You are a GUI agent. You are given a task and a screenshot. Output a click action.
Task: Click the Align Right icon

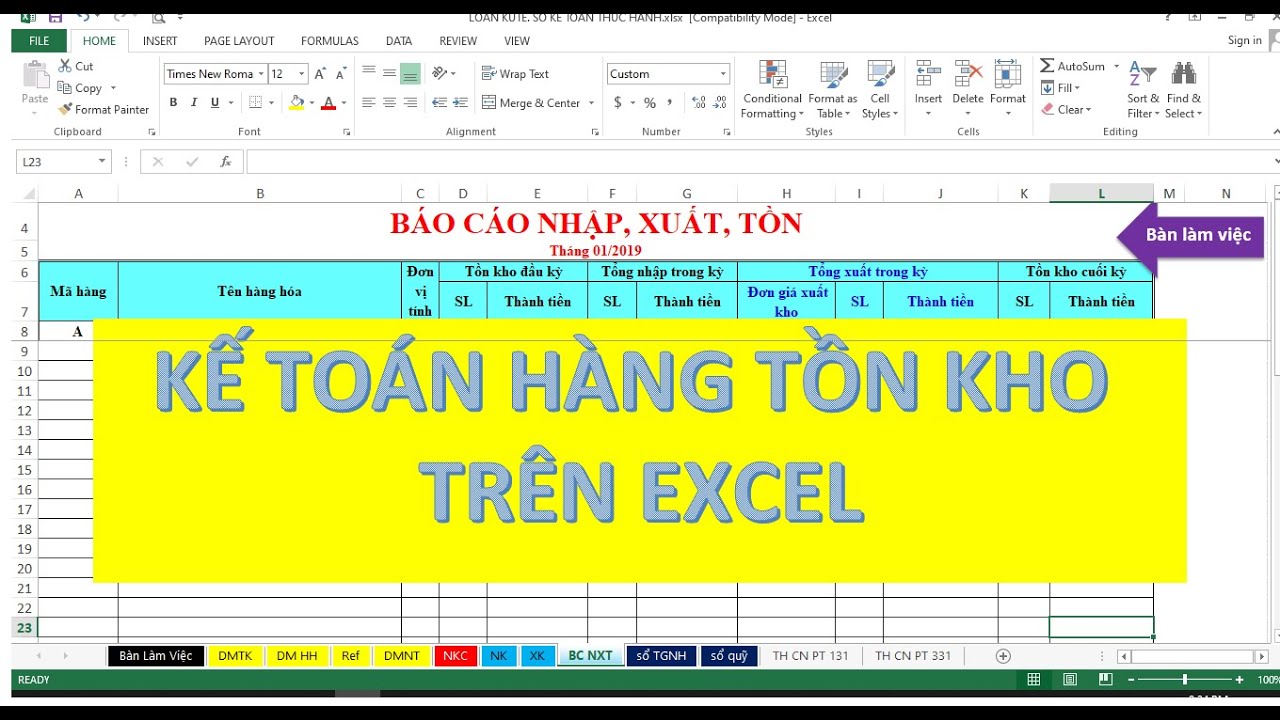coord(410,103)
